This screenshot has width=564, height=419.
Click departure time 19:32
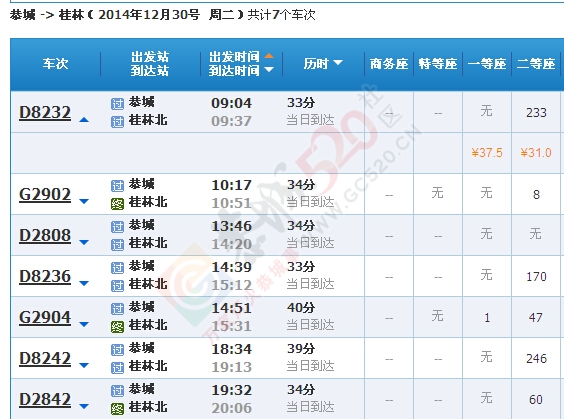tap(231, 390)
